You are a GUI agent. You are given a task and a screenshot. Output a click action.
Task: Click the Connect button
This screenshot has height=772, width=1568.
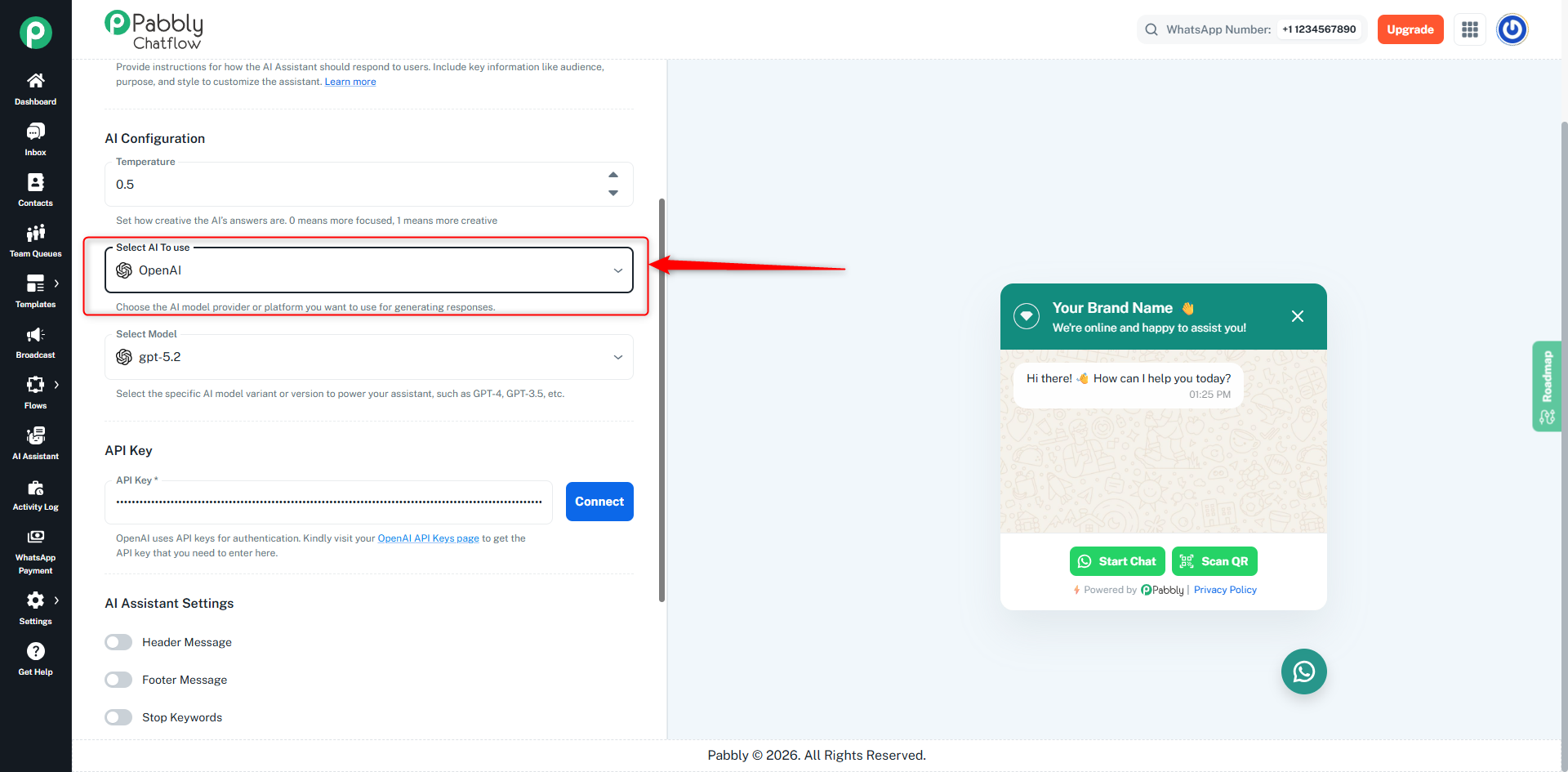599,502
